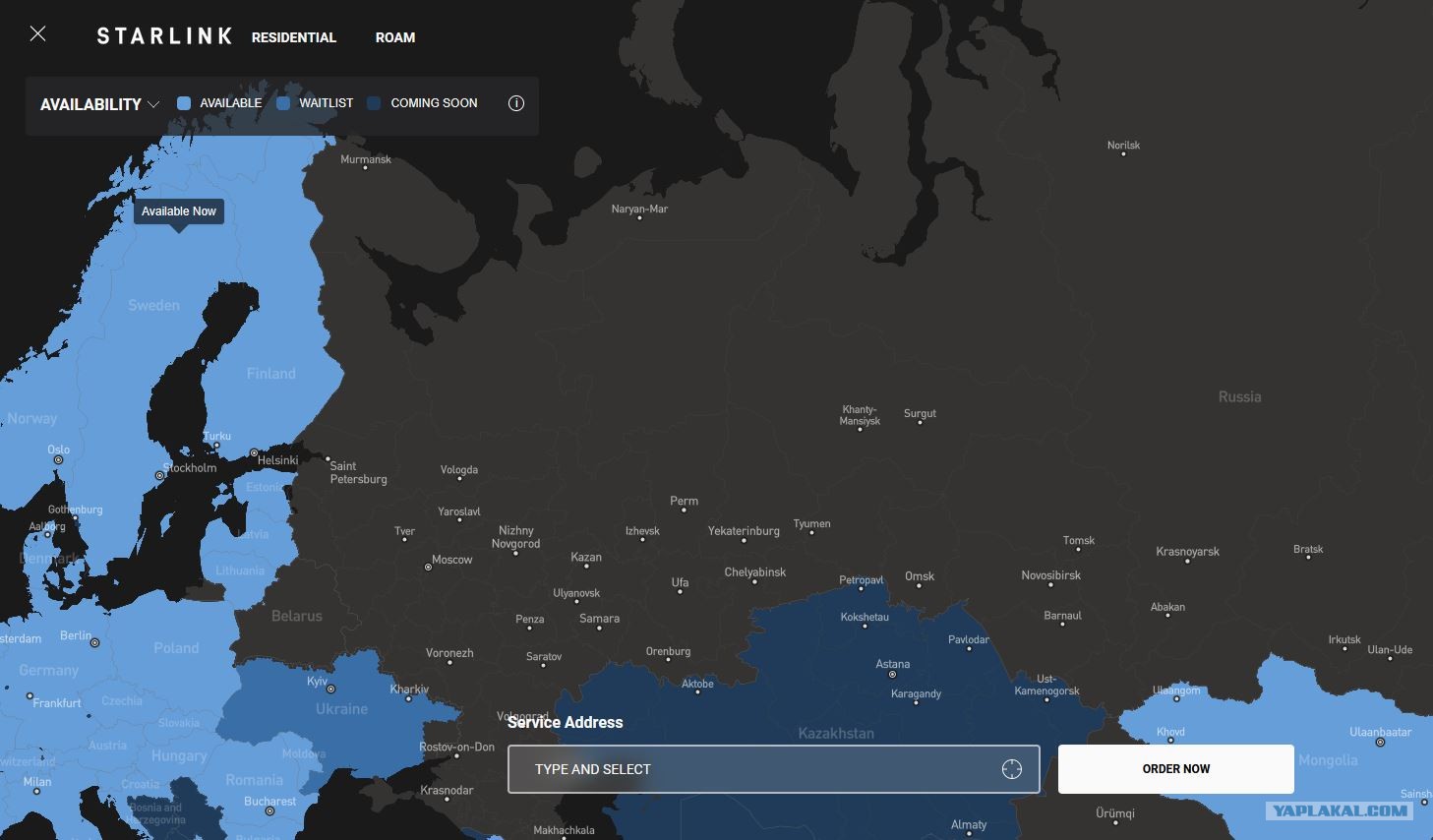Click the Naryan-Mar city label
The height and width of the screenshot is (840, 1433).
(x=639, y=210)
